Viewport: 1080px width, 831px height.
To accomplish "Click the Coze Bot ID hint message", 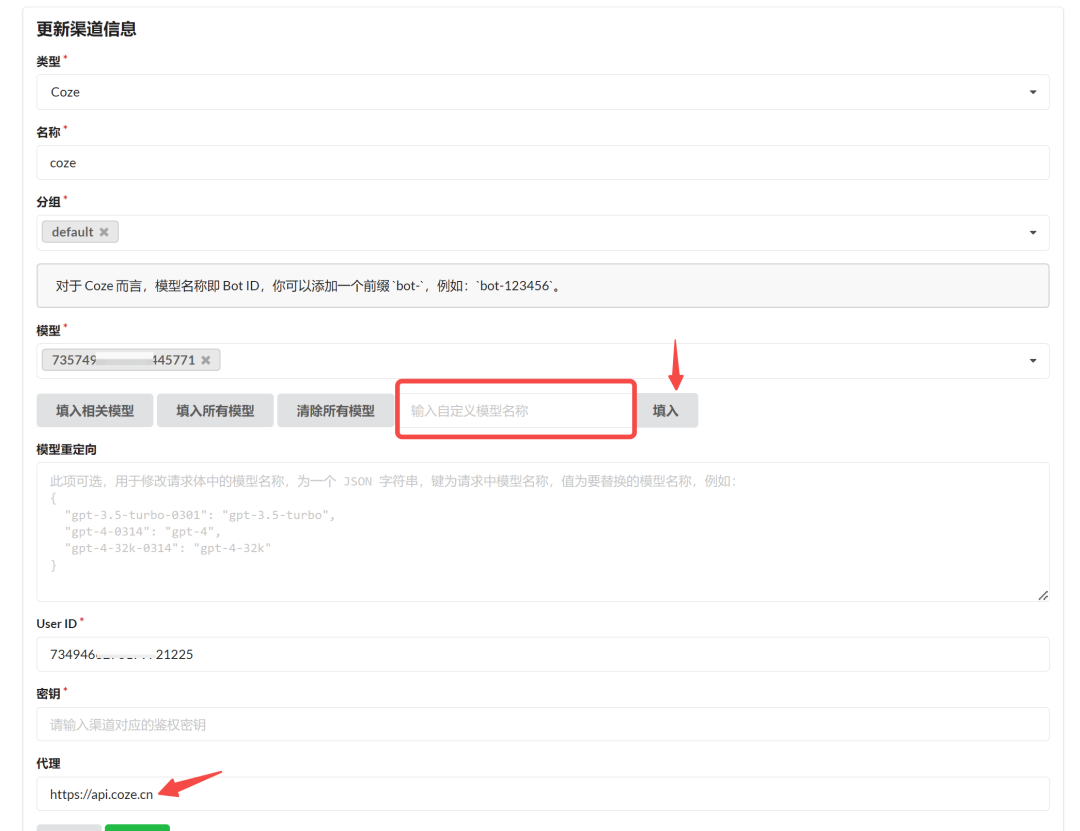I will click(x=543, y=286).
